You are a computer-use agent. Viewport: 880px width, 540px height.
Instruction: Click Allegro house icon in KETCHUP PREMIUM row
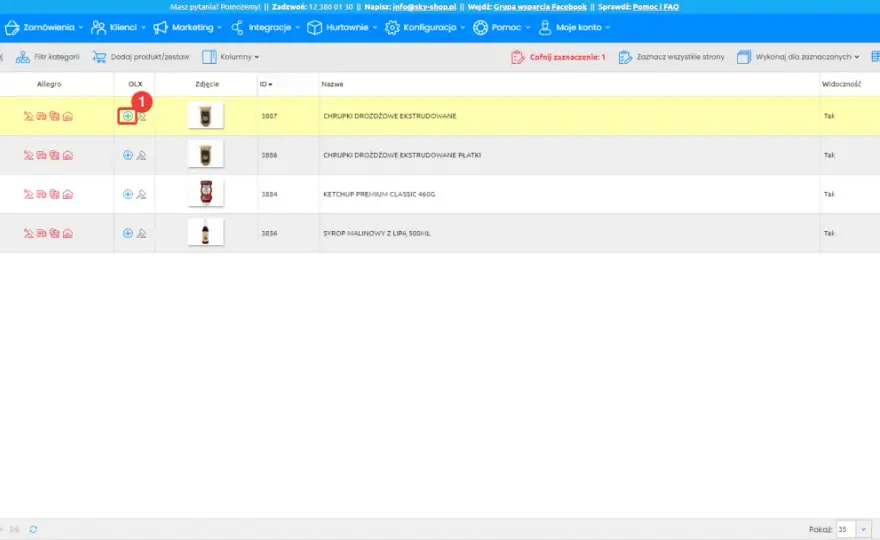tap(68, 194)
